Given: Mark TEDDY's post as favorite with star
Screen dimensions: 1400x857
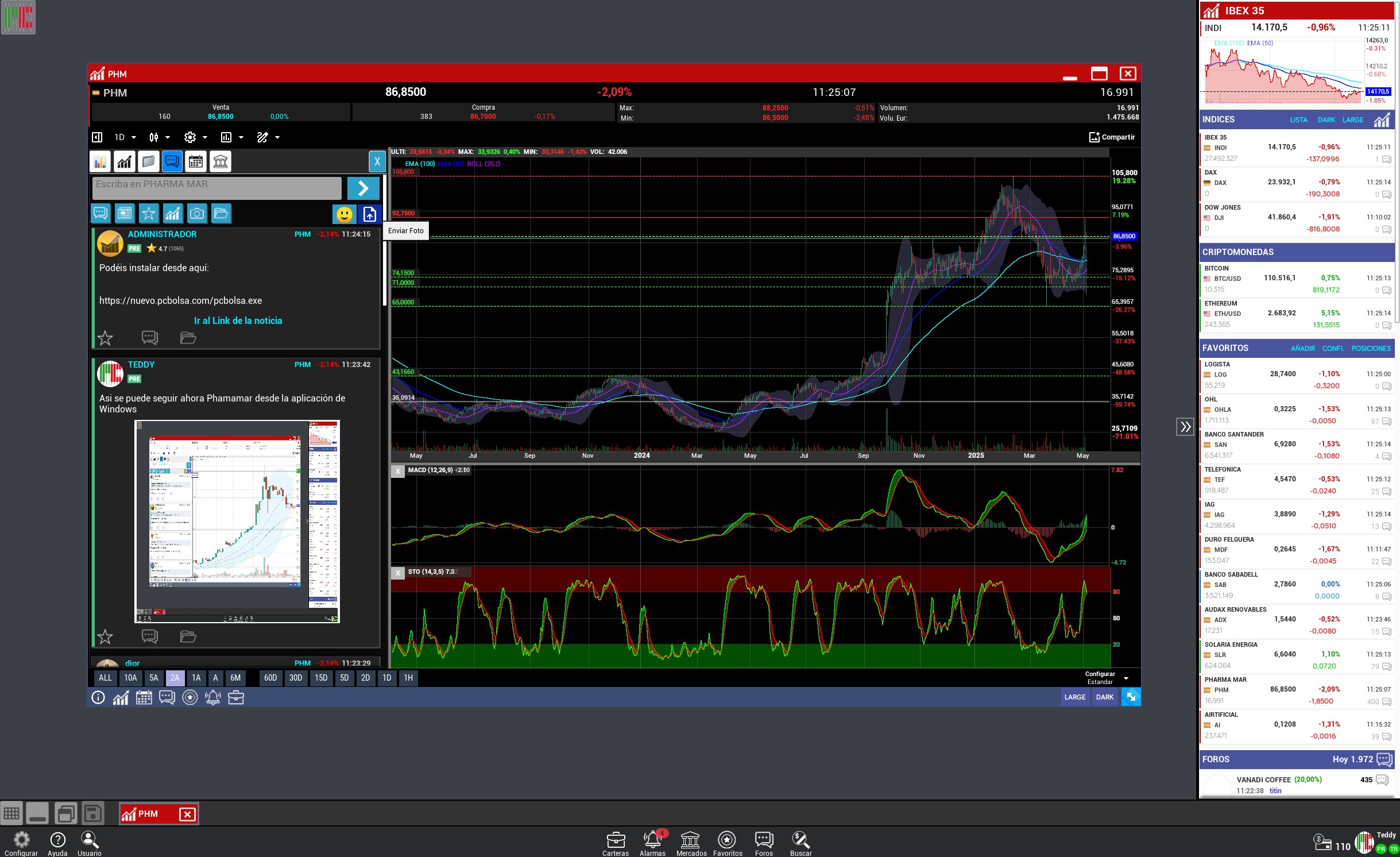Looking at the screenshot, I should point(105,636).
